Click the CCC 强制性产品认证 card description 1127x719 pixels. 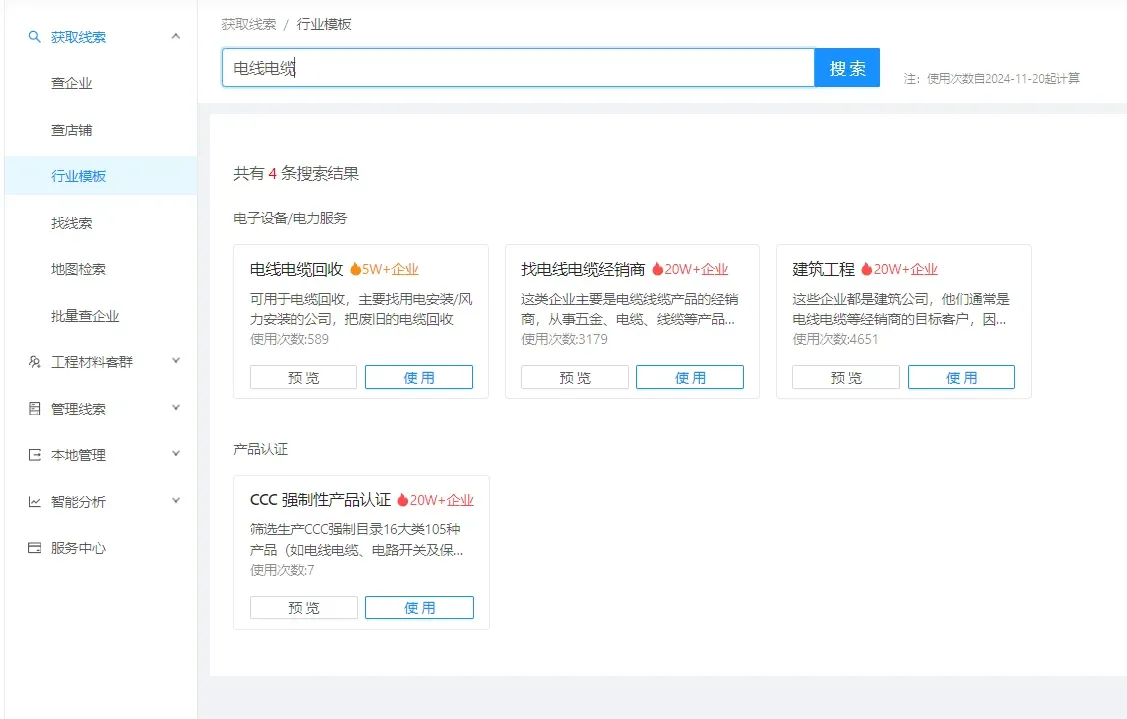point(356,539)
